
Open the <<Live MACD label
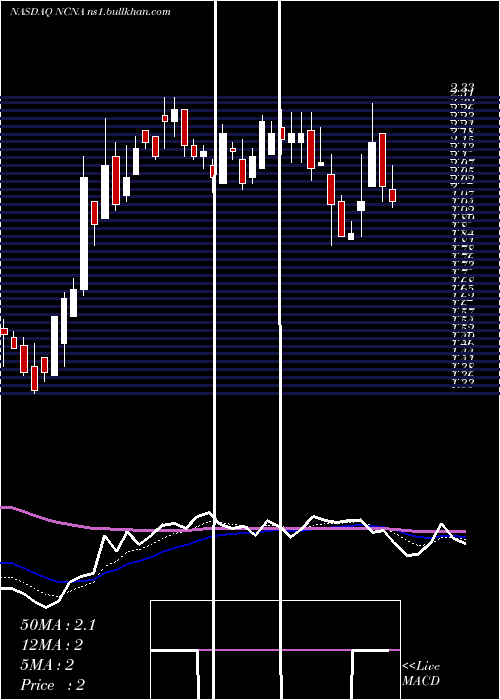pos(421,673)
